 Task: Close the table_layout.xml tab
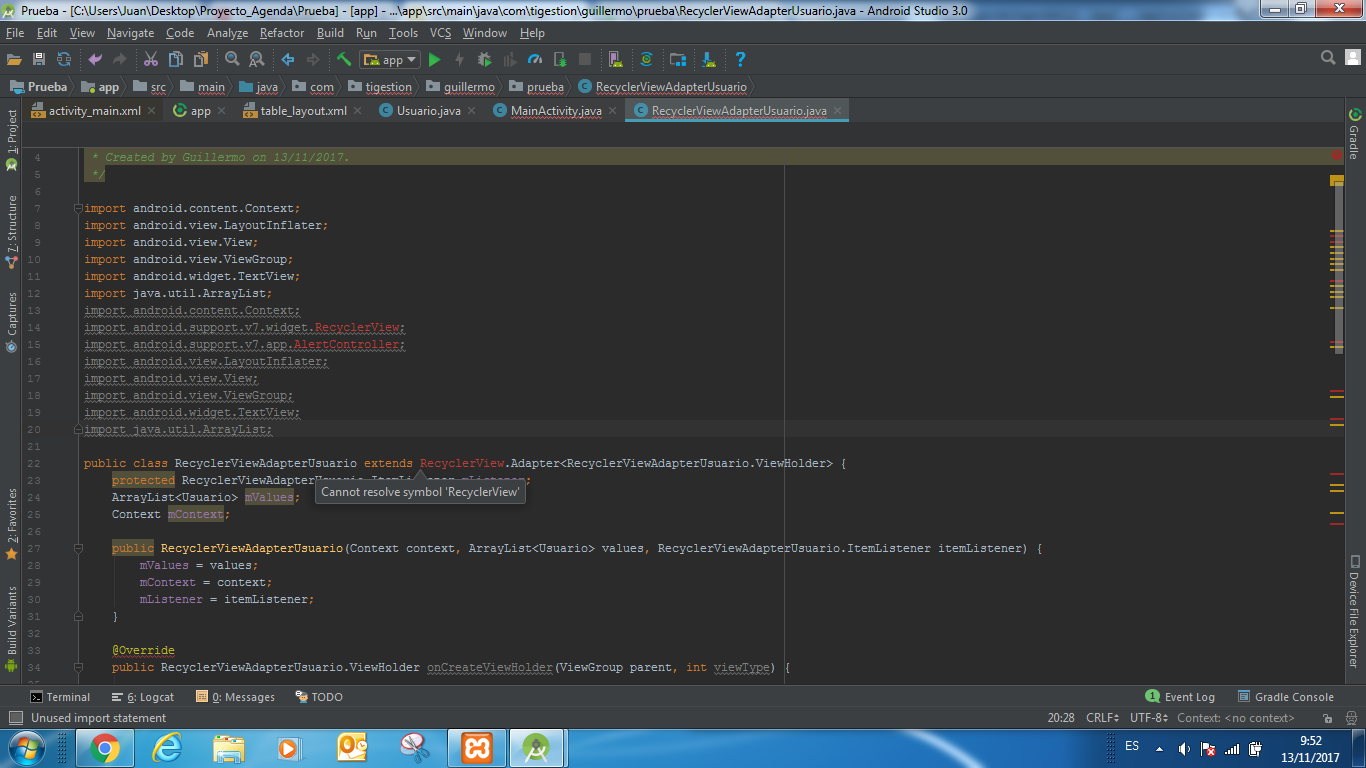point(359,111)
